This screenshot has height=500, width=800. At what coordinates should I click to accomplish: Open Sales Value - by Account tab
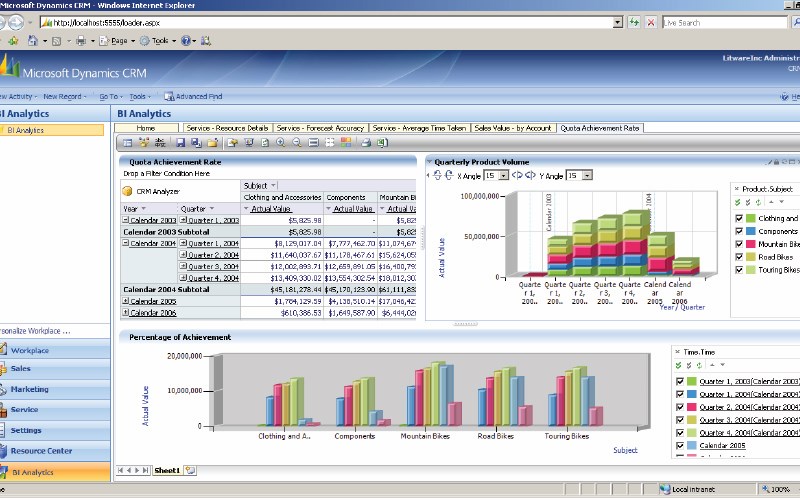(x=513, y=128)
